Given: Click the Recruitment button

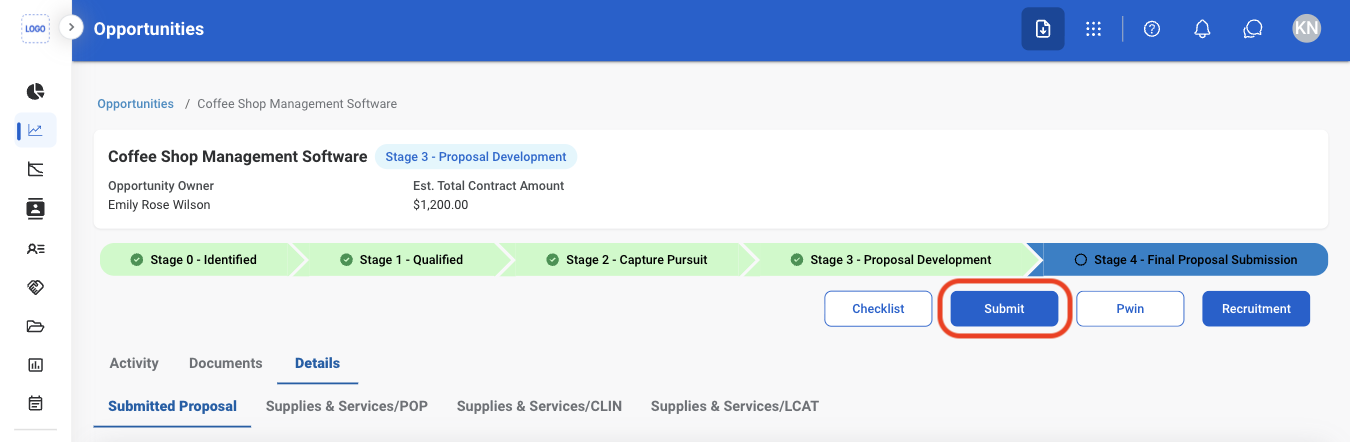Looking at the screenshot, I should coord(1256,309).
